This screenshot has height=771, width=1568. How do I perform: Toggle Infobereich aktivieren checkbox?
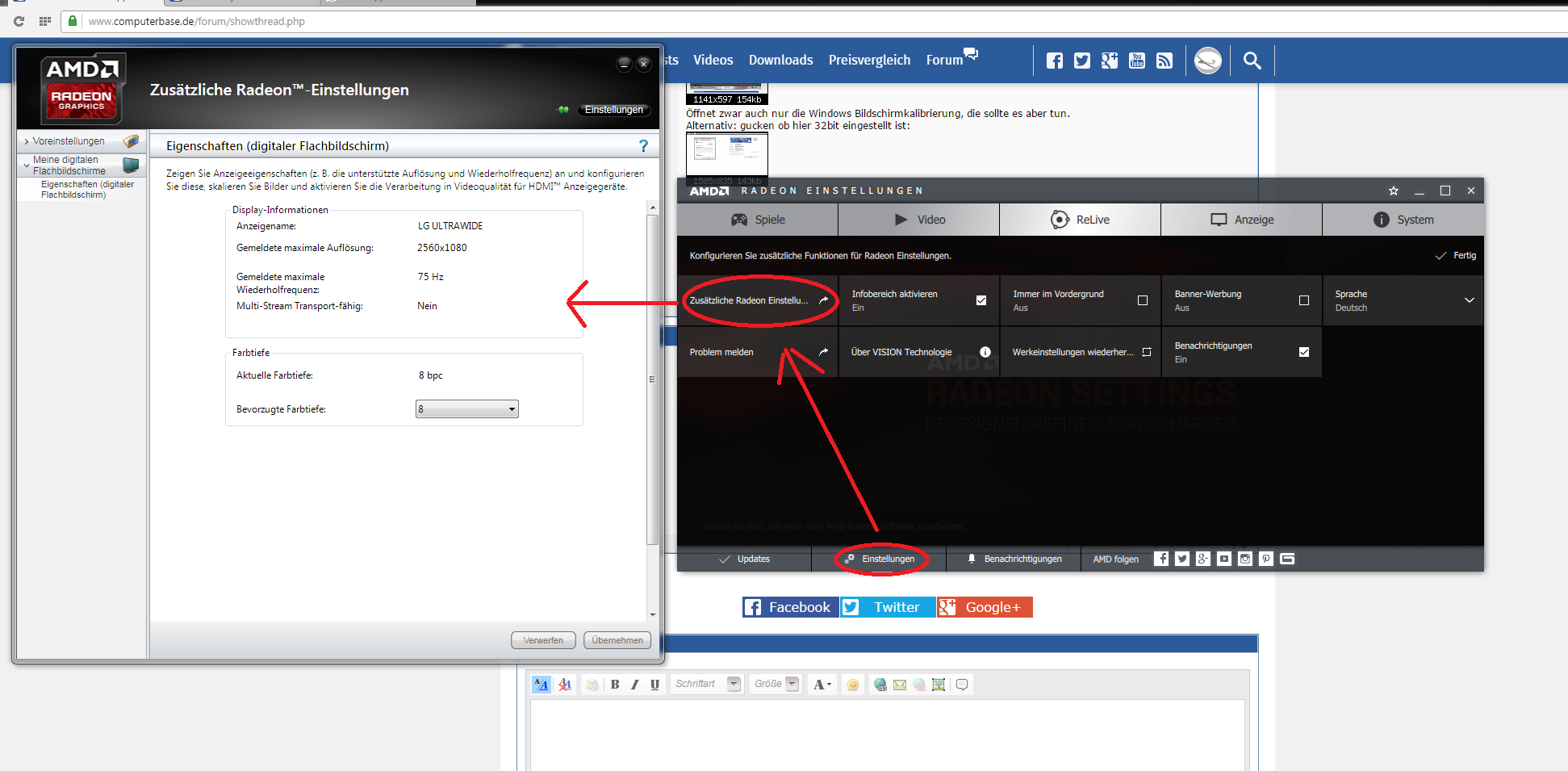[981, 300]
